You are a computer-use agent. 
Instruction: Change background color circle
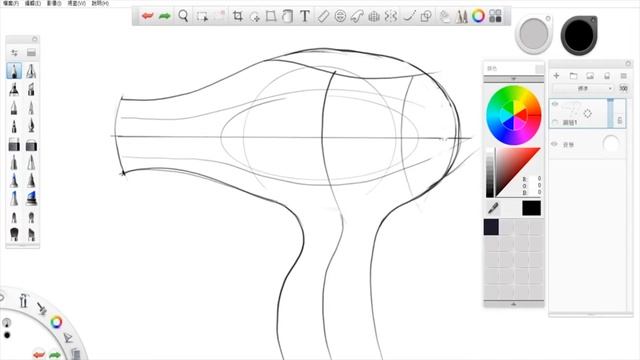(611, 144)
